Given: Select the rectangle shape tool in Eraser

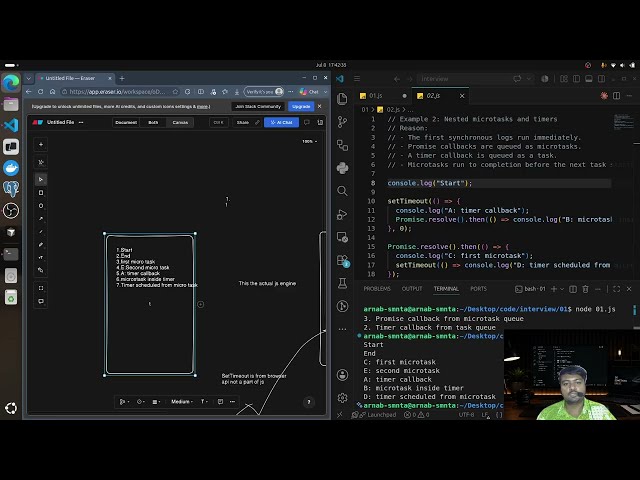Looking at the screenshot, I should click(x=41, y=193).
